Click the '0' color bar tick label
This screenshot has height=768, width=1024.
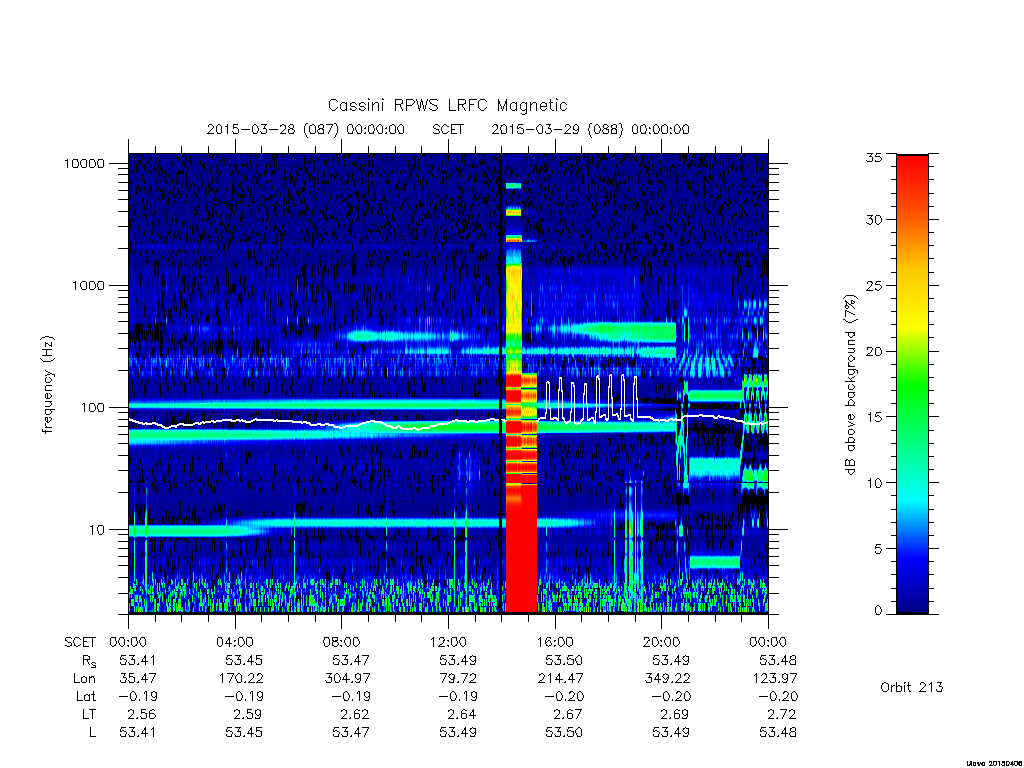(878, 611)
